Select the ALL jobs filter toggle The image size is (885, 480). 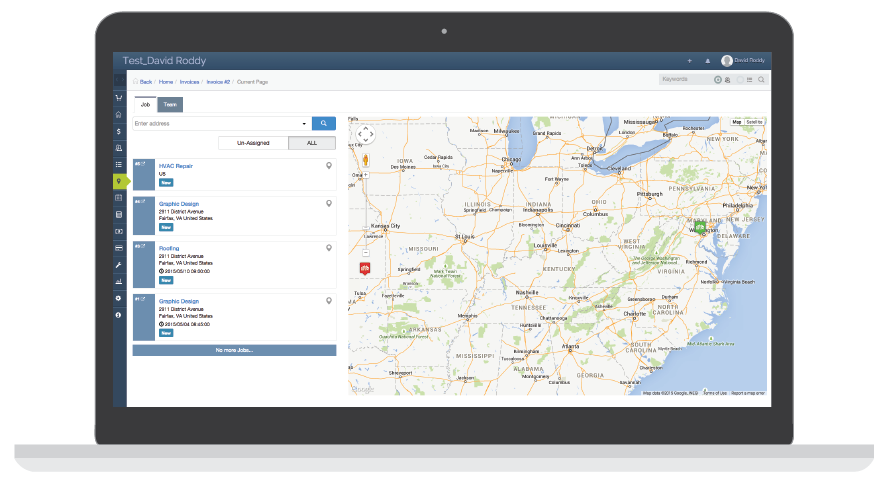pos(311,143)
